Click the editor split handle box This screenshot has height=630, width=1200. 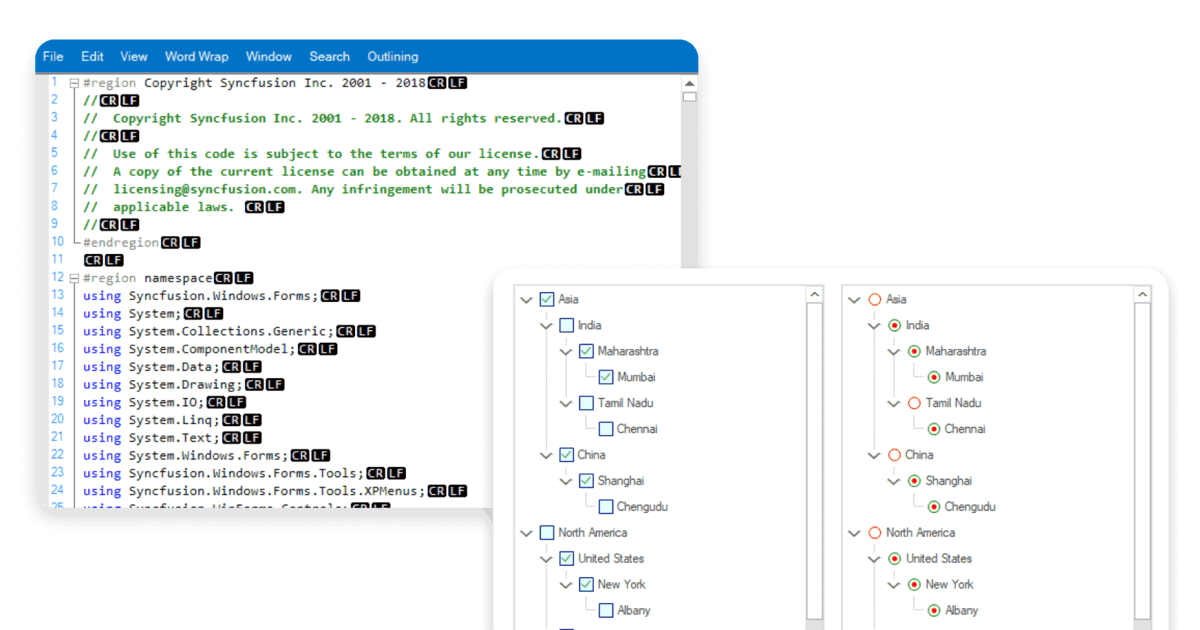tap(689, 97)
